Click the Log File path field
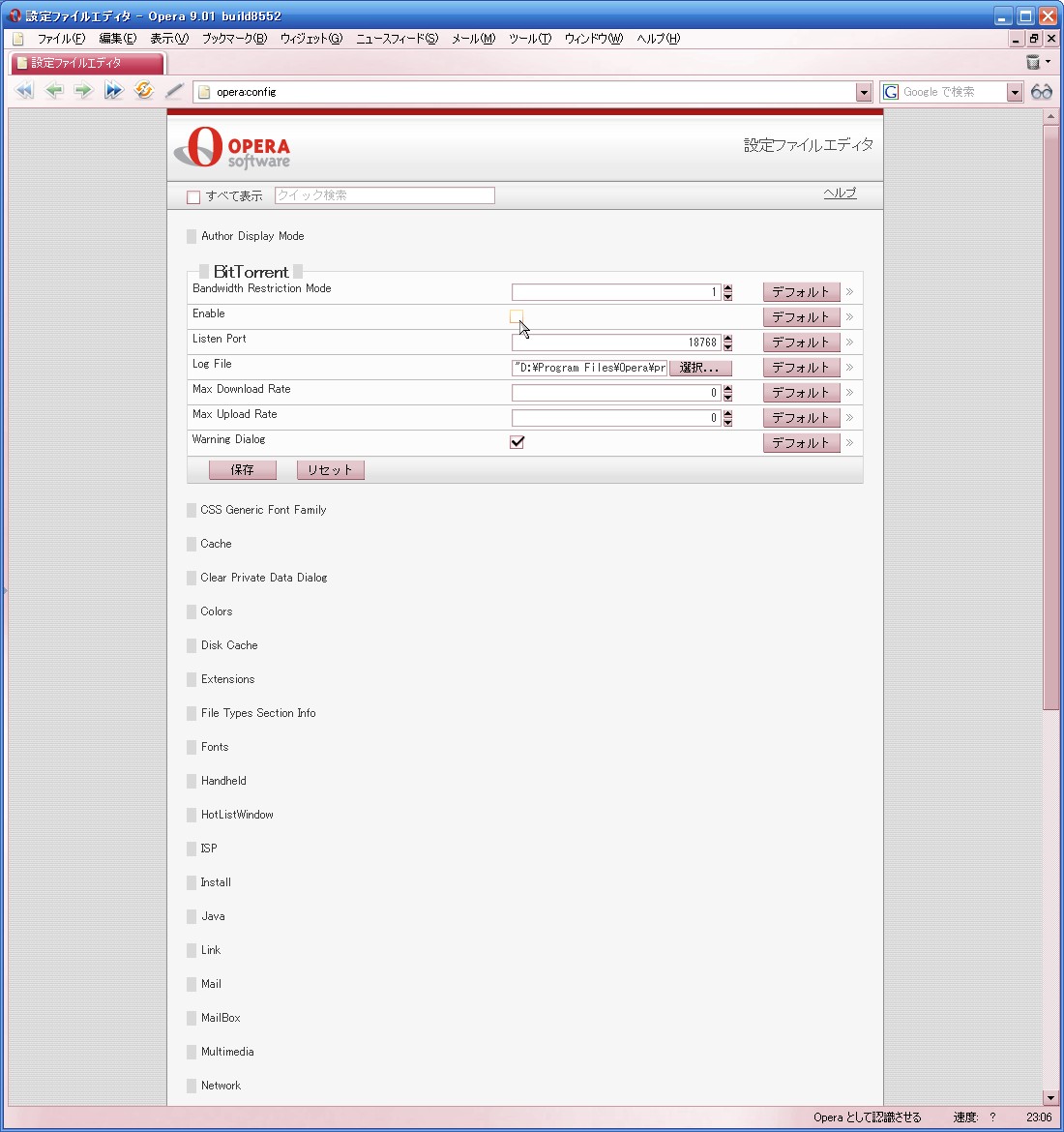 click(x=589, y=368)
